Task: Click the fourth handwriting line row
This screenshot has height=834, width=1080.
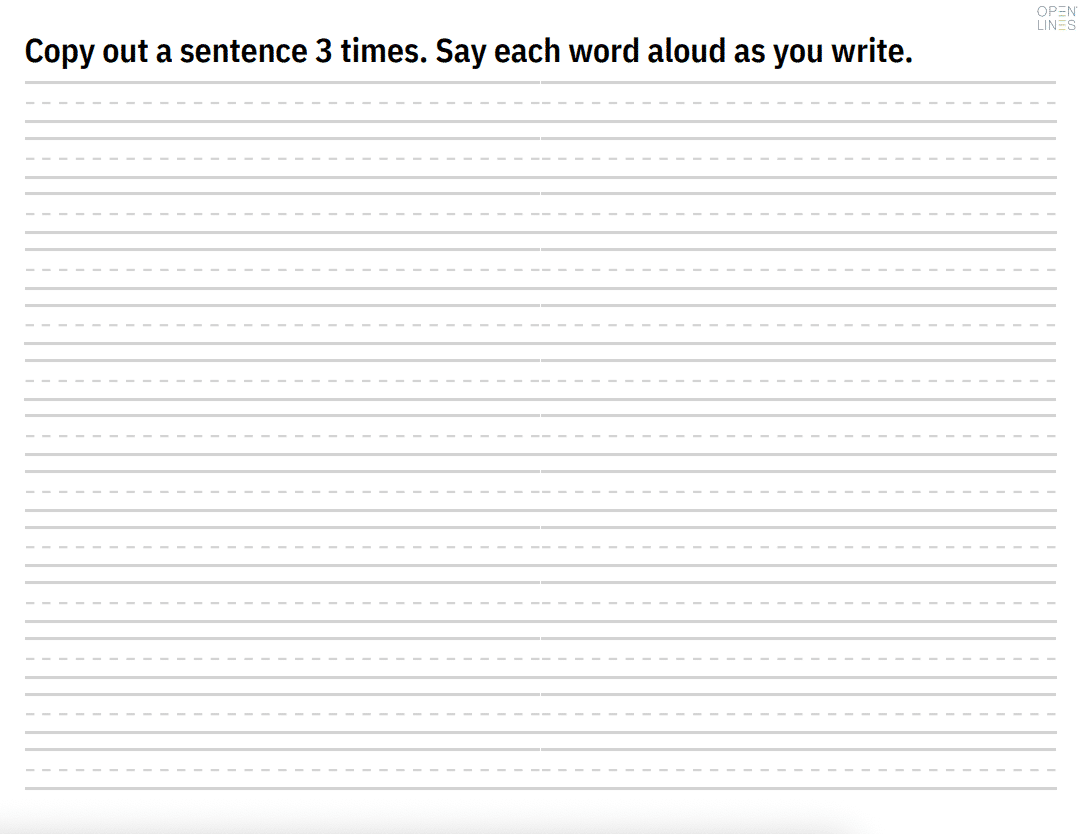Action: coord(540,270)
